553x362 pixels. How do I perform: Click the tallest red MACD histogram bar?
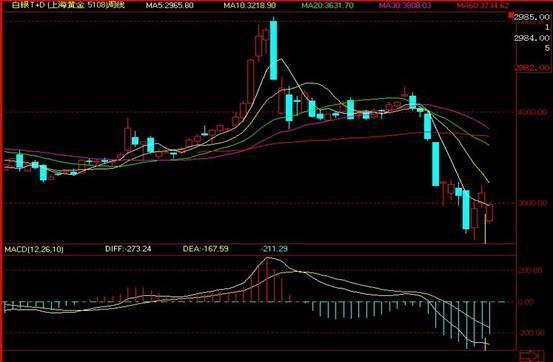(267, 280)
